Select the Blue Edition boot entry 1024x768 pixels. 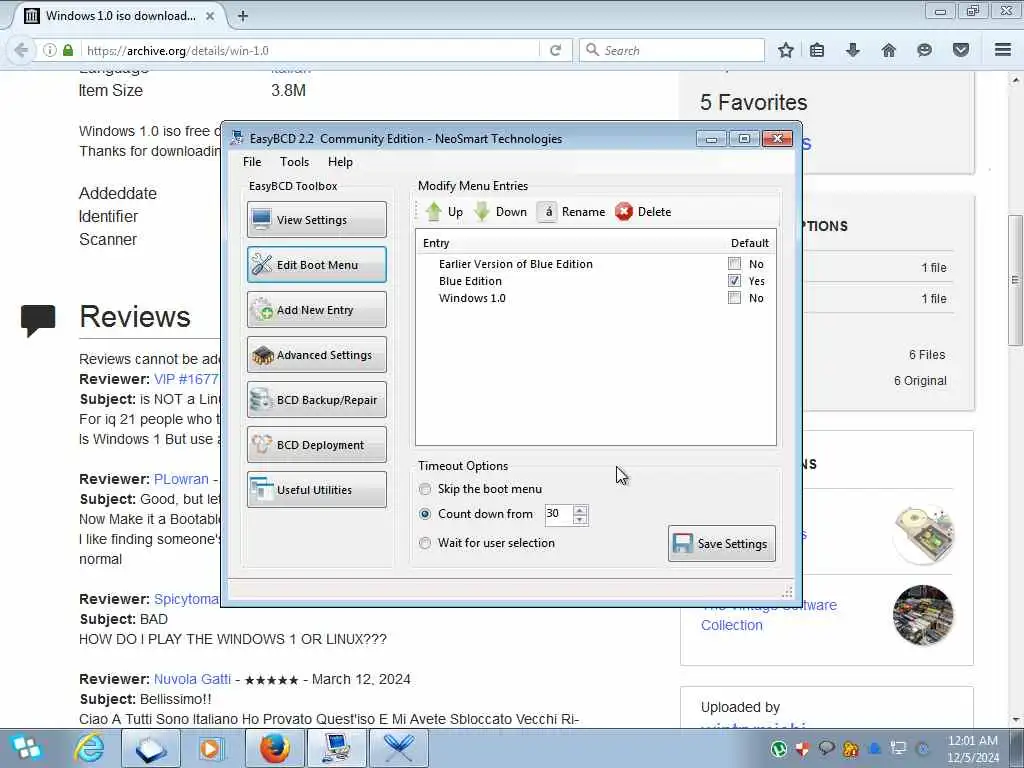470,281
